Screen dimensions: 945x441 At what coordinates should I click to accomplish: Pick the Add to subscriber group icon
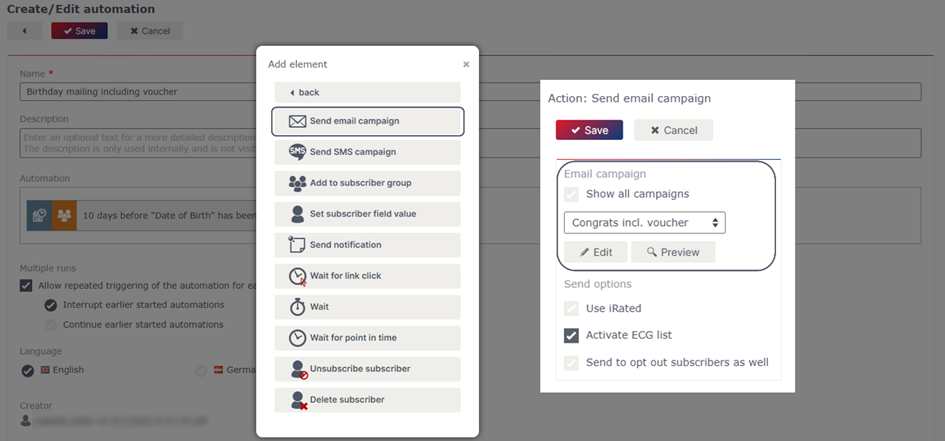[297, 183]
